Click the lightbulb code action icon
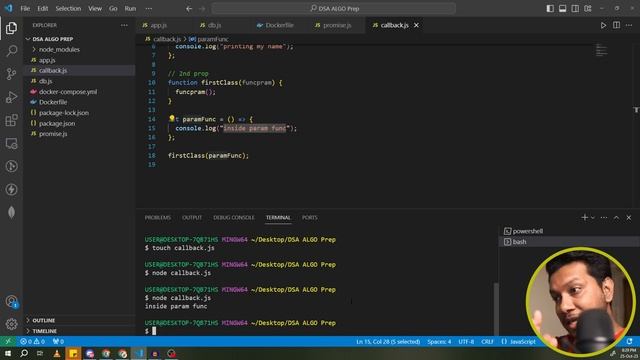Viewport: 640px width, 360px height. [x=172, y=118]
